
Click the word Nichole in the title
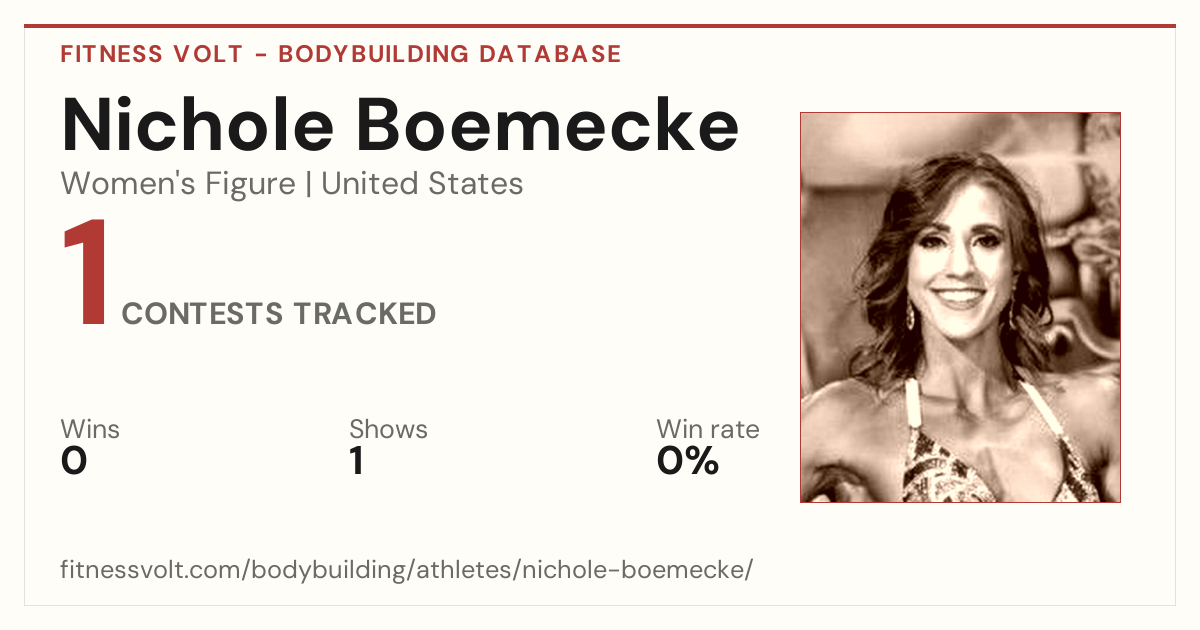click(198, 126)
